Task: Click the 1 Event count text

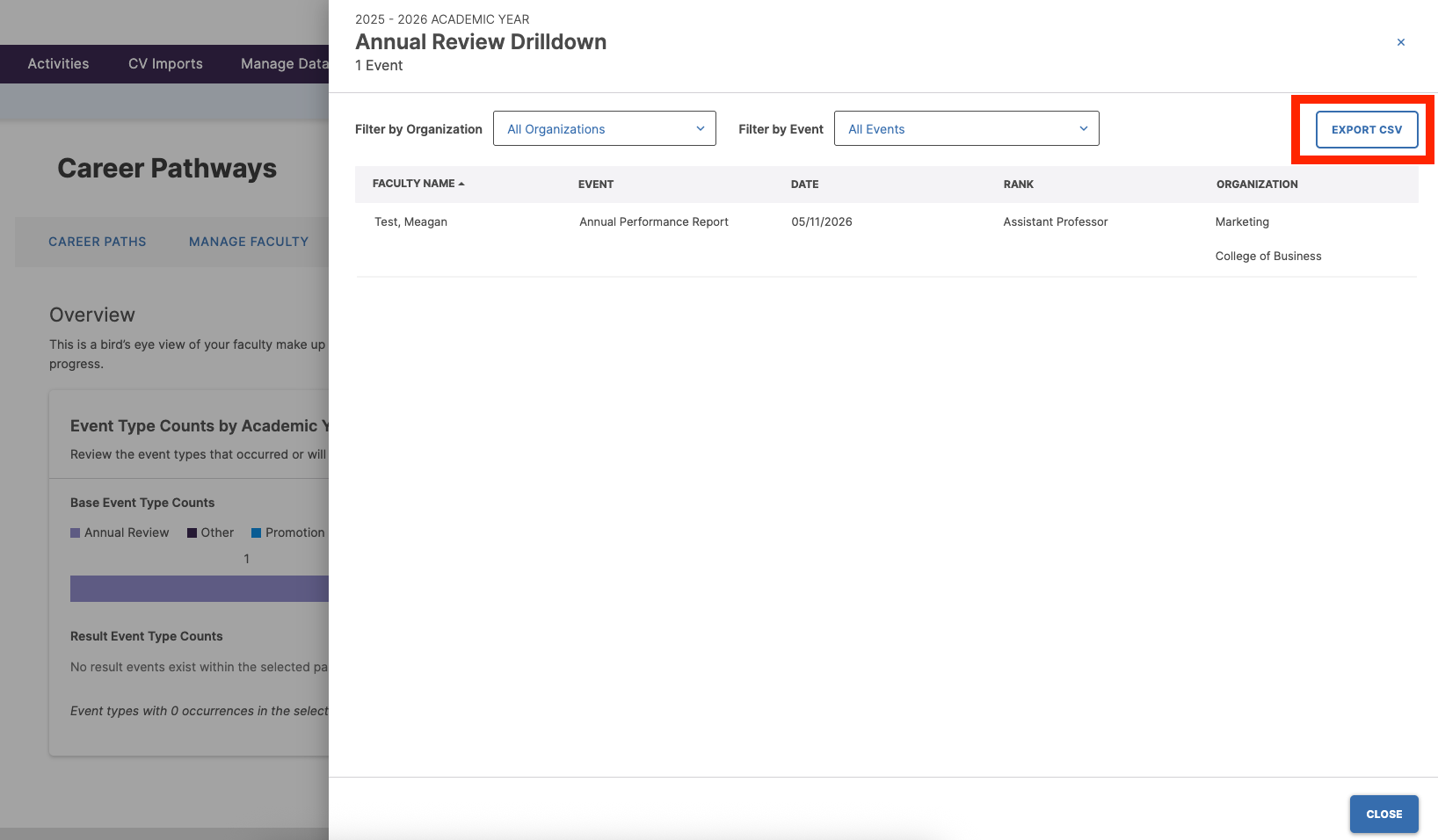Action: (x=379, y=65)
